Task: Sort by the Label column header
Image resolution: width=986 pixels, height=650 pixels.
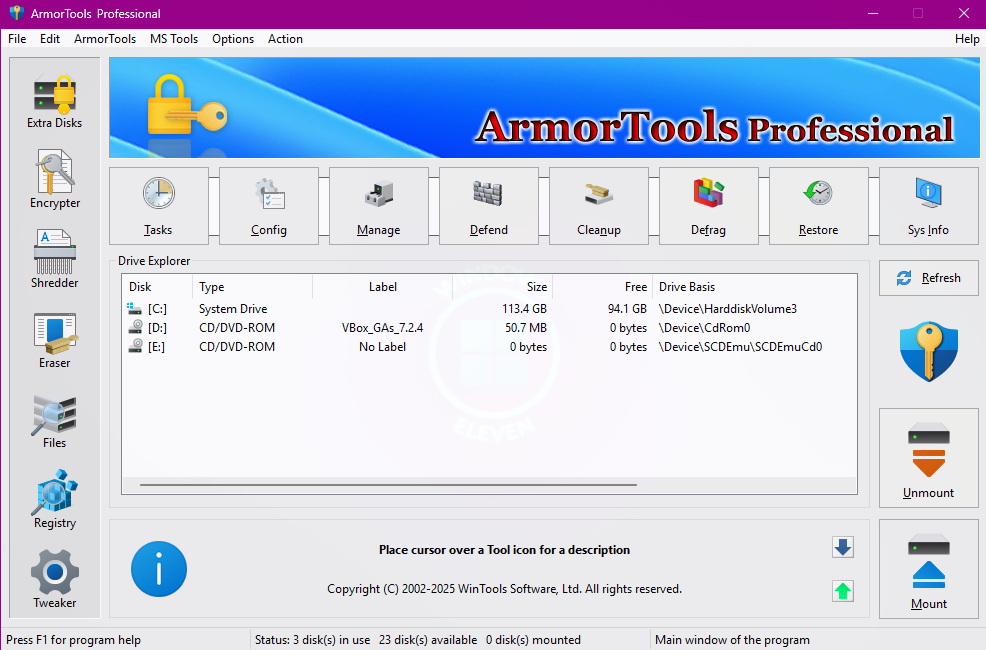Action: pos(382,287)
